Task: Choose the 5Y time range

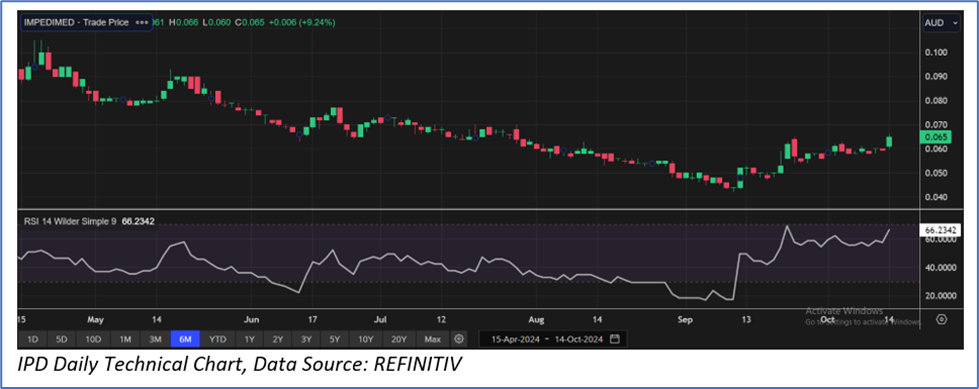Action: pyautogui.click(x=335, y=339)
